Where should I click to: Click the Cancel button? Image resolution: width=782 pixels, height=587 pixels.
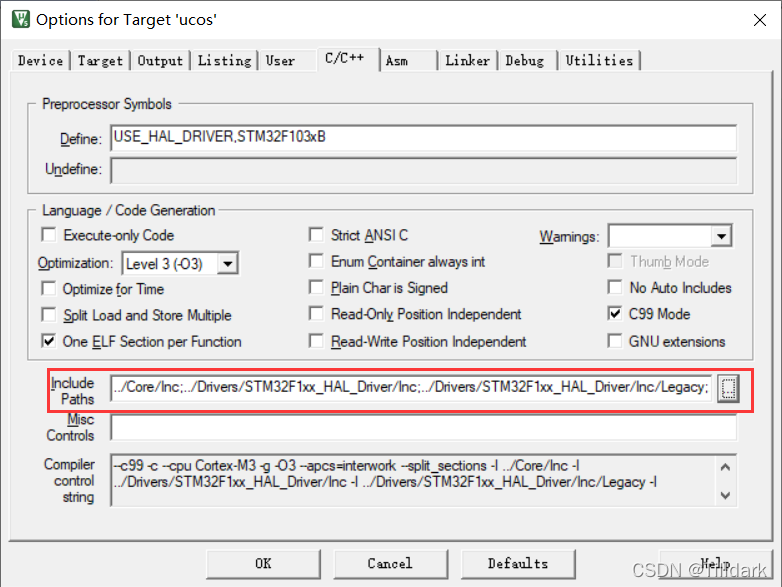coord(391,564)
